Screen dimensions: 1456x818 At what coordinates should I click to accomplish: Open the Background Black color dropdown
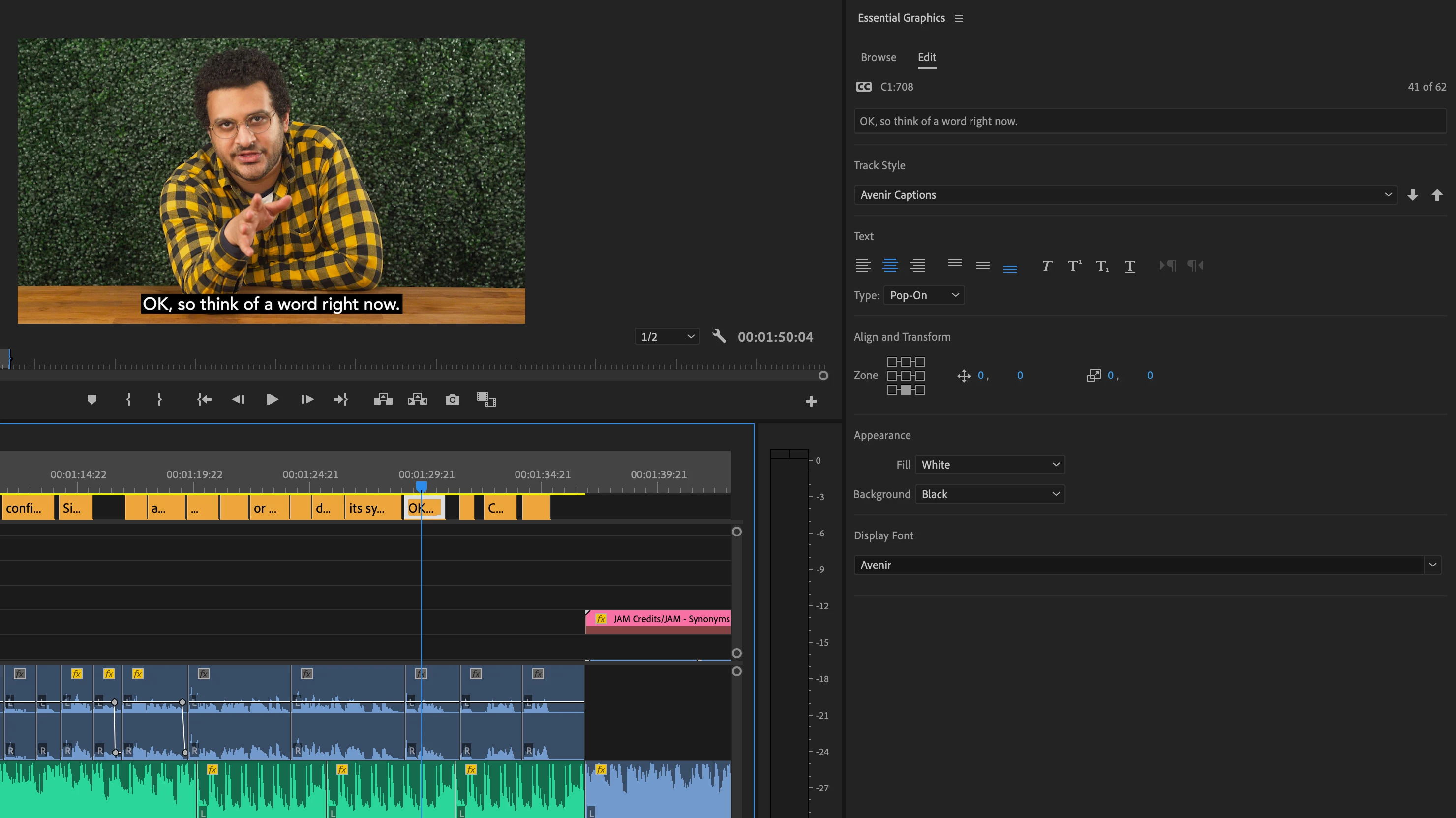tap(989, 495)
